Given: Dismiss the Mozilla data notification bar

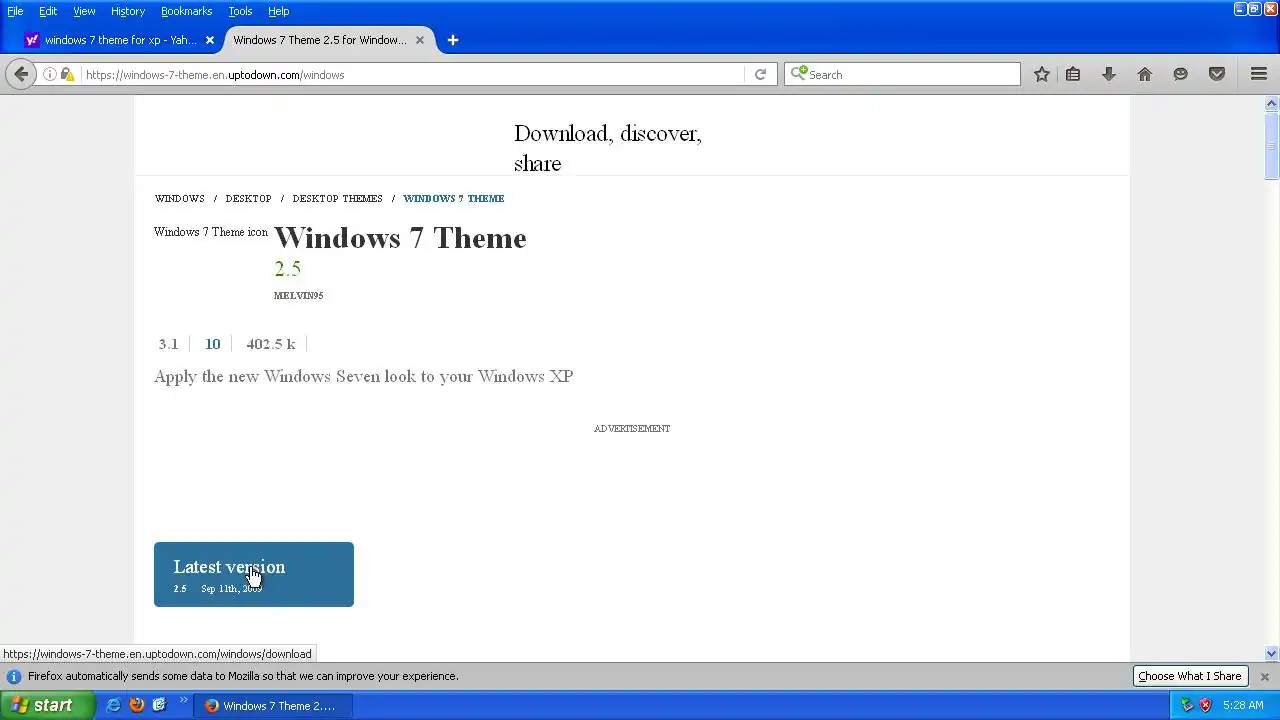Looking at the screenshot, I should pyautogui.click(x=1264, y=677).
